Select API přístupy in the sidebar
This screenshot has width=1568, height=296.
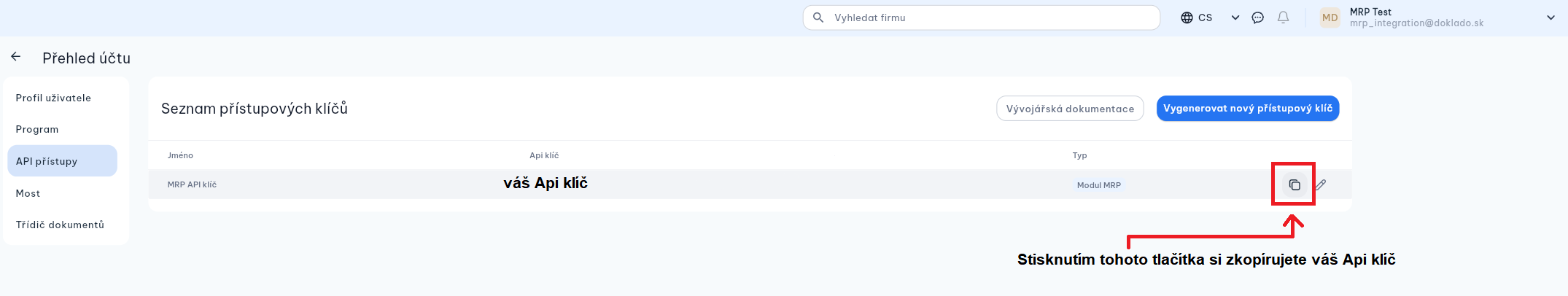tap(47, 161)
